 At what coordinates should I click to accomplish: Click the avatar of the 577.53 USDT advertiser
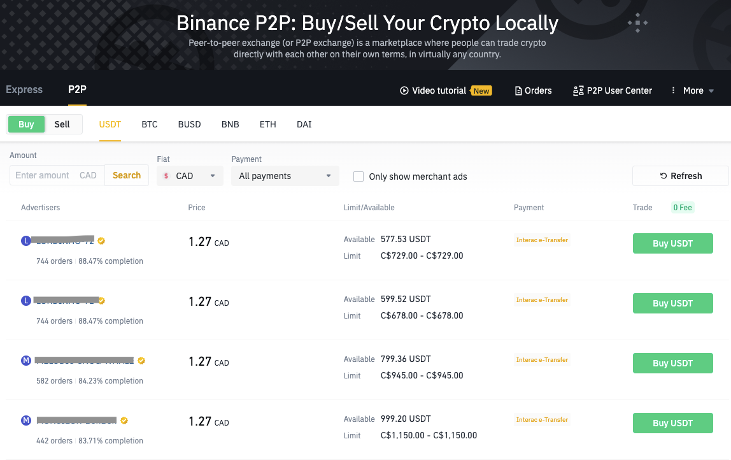(26, 241)
